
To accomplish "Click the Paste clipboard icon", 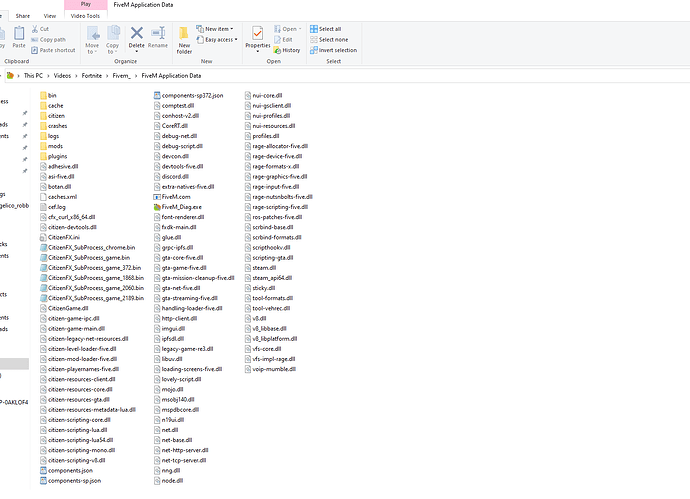I will coord(19,33).
